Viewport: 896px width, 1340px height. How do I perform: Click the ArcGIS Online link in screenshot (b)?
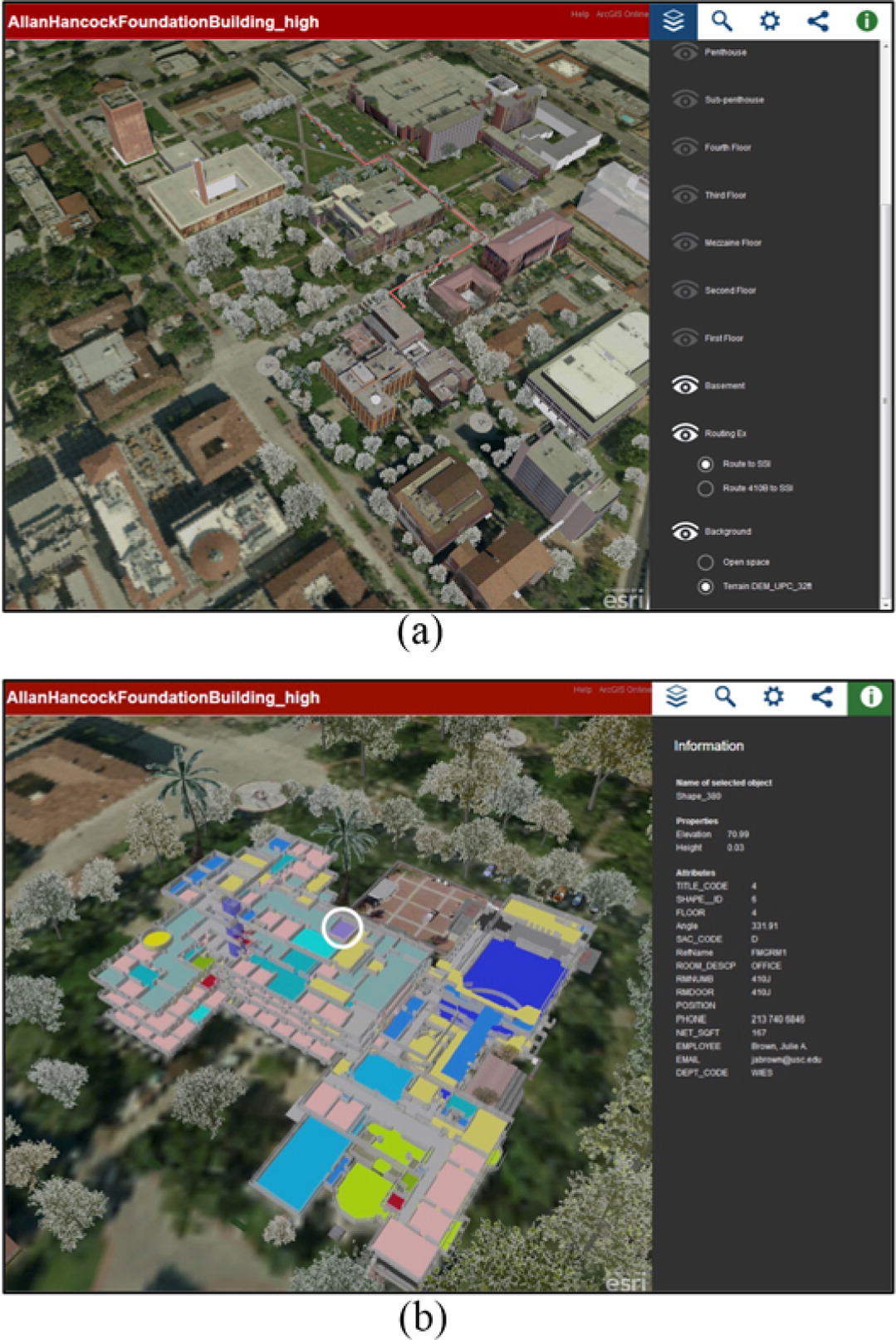coord(624,690)
